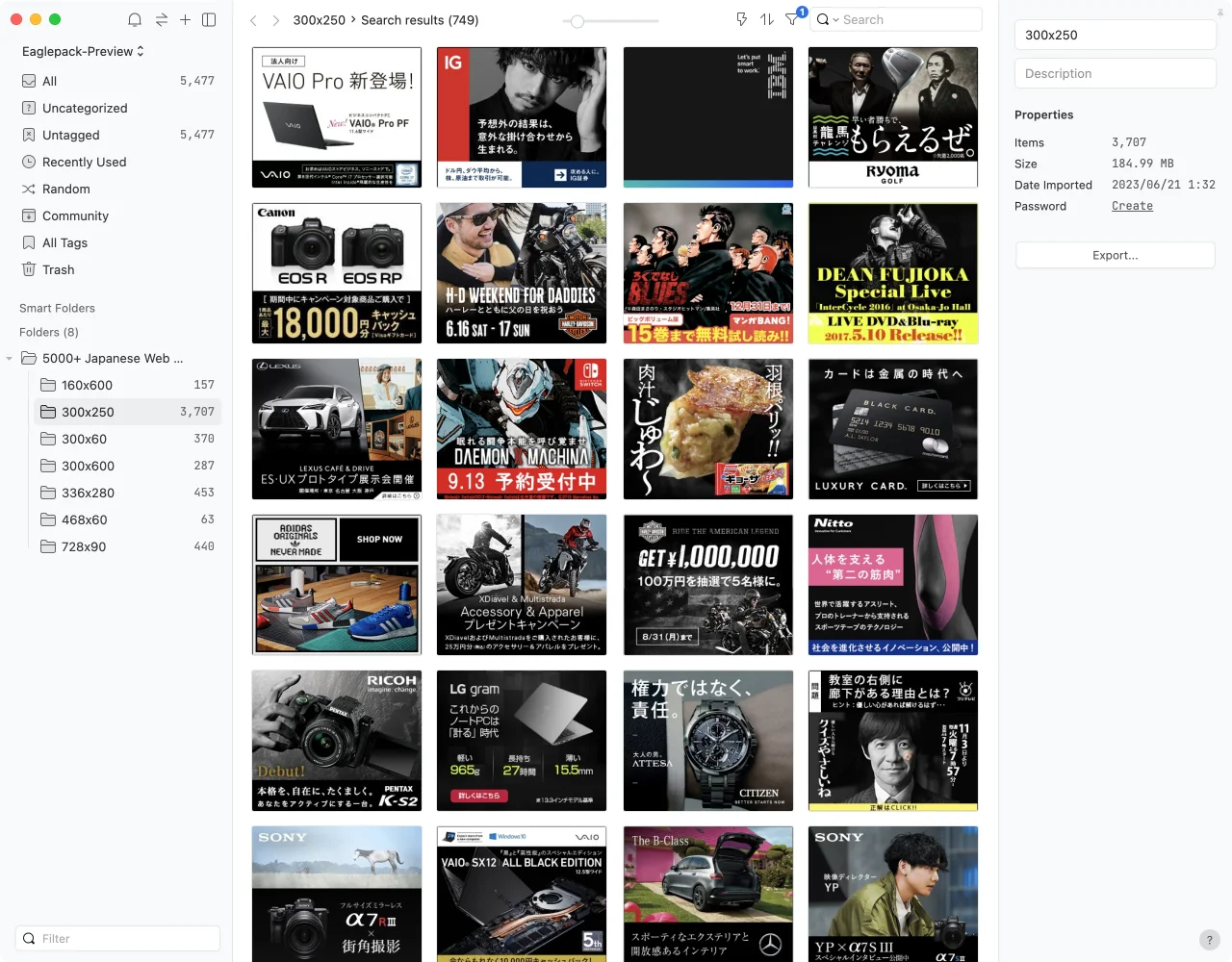Image resolution: width=1232 pixels, height=962 pixels.
Task: Click the Create password link
Action: click(x=1132, y=206)
